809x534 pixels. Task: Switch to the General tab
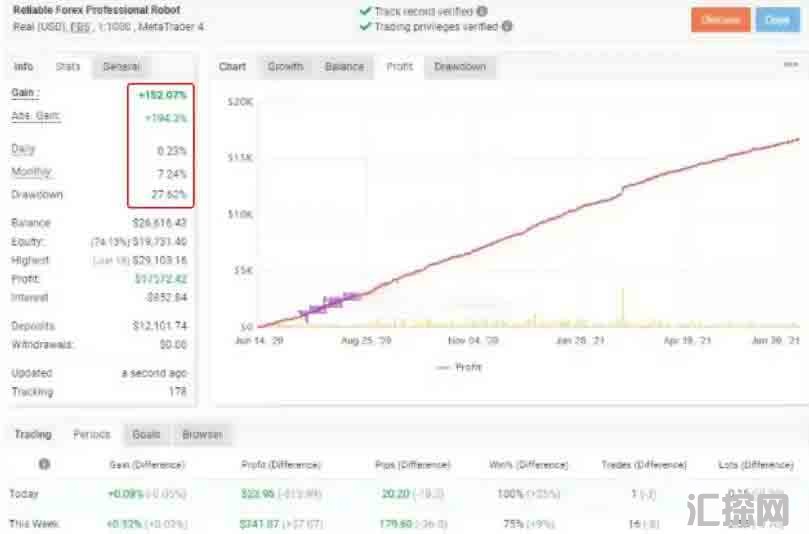(x=121, y=67)
